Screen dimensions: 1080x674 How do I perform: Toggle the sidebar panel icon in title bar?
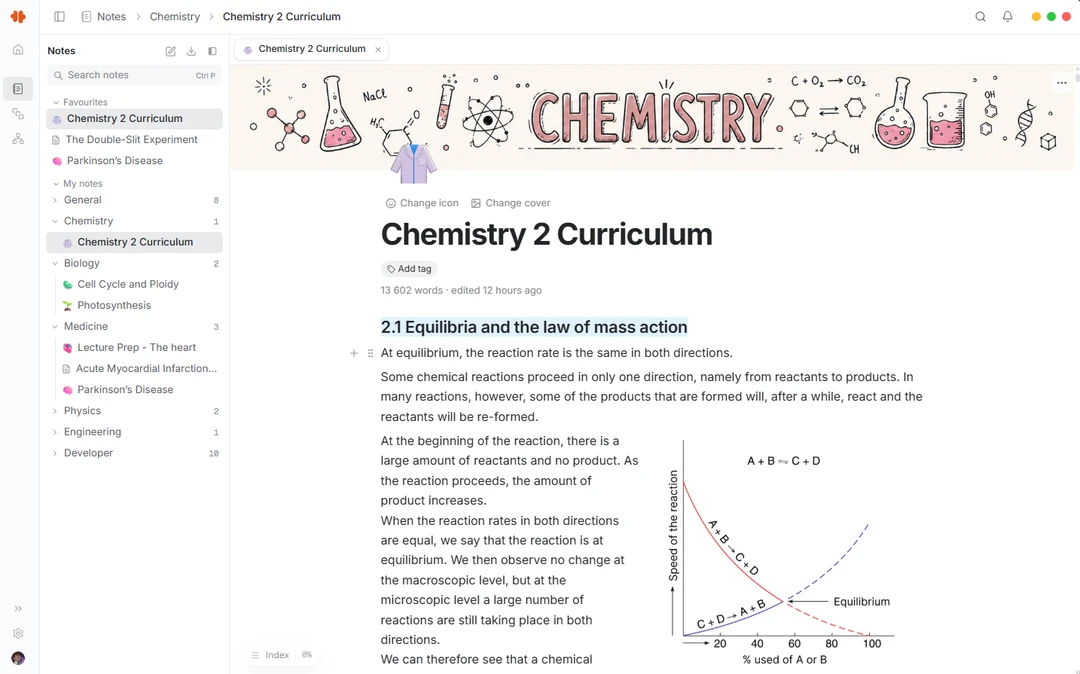click(60, 17)
